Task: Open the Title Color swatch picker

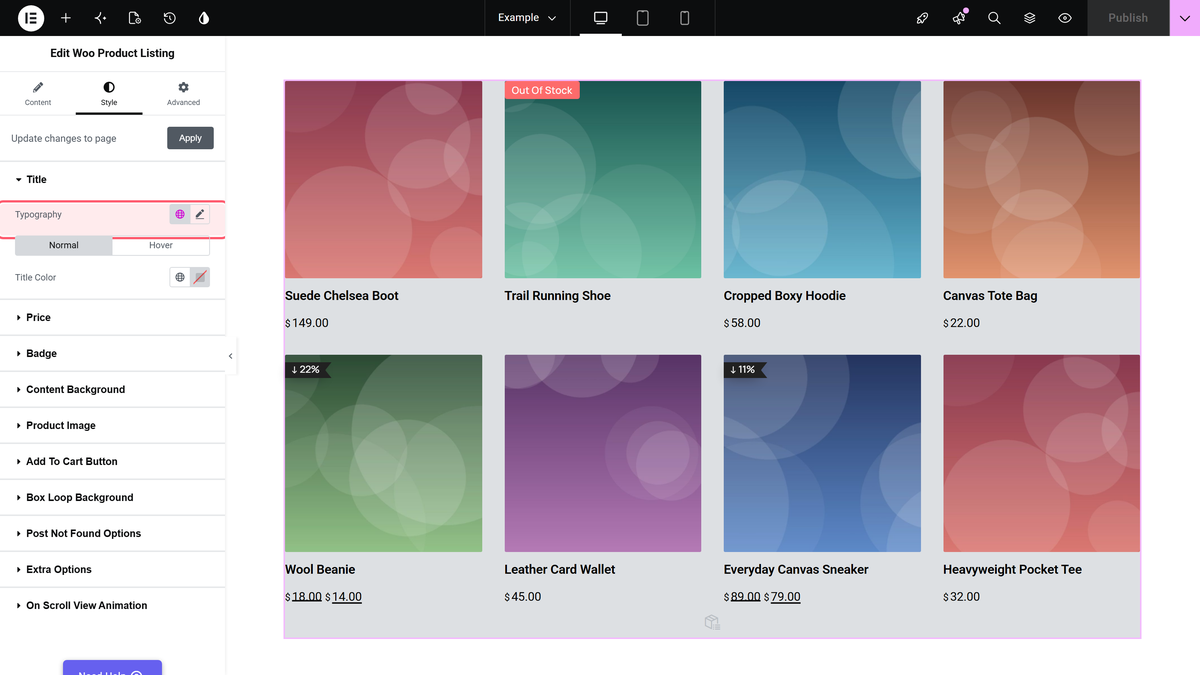Action: [200, 277]
